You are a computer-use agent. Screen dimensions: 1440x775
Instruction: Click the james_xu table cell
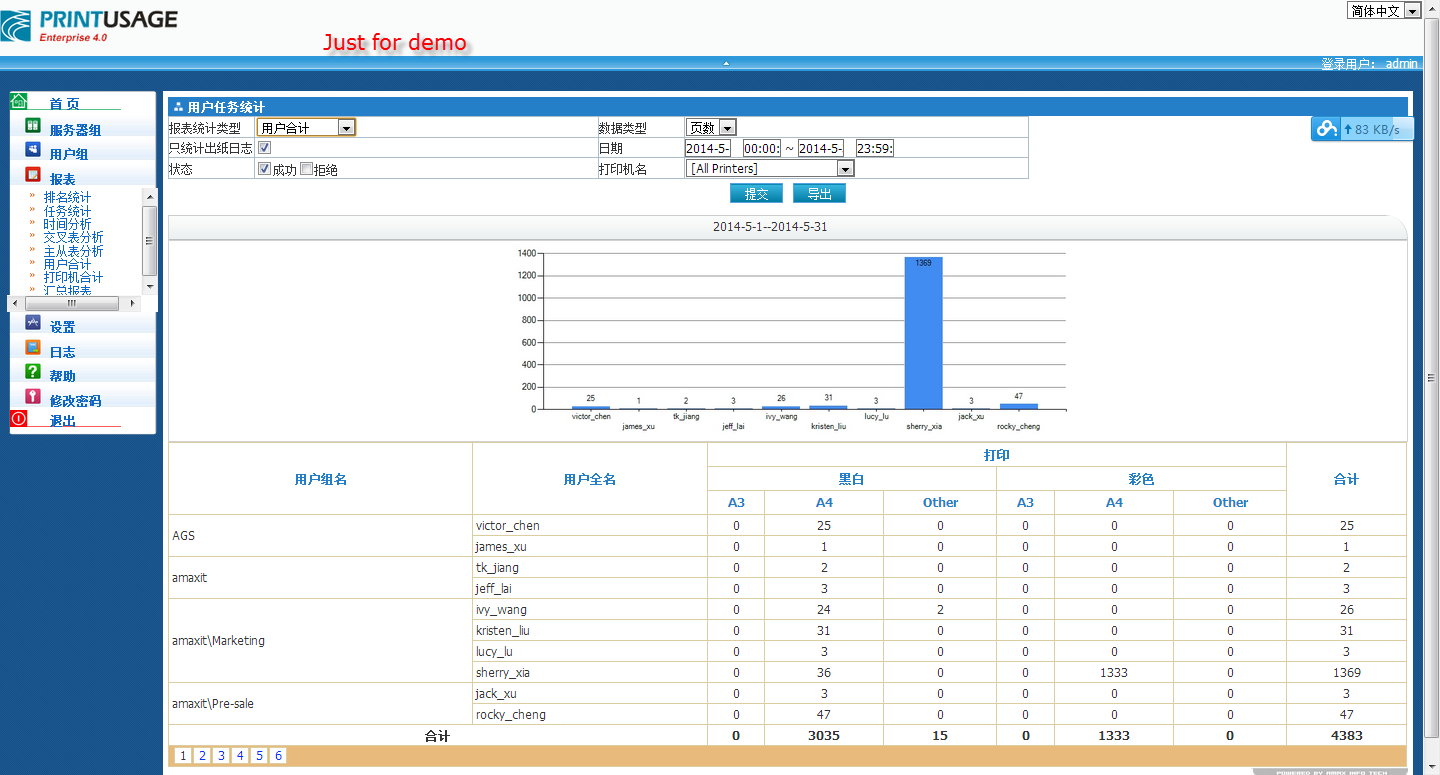click(x=590, y=546)
